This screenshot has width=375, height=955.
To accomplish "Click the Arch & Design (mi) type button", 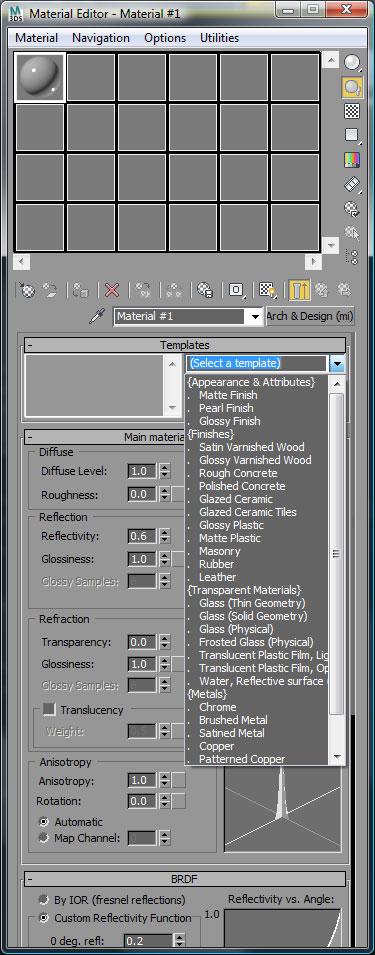I will [x=310, y=316].
